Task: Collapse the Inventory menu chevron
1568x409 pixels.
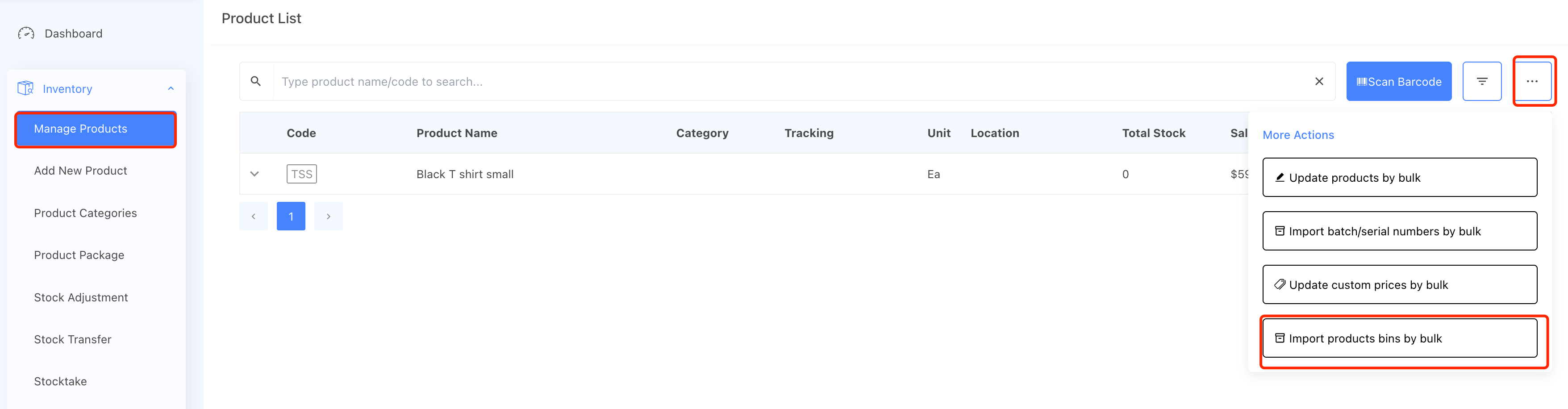Action: (x=171, y=88)
